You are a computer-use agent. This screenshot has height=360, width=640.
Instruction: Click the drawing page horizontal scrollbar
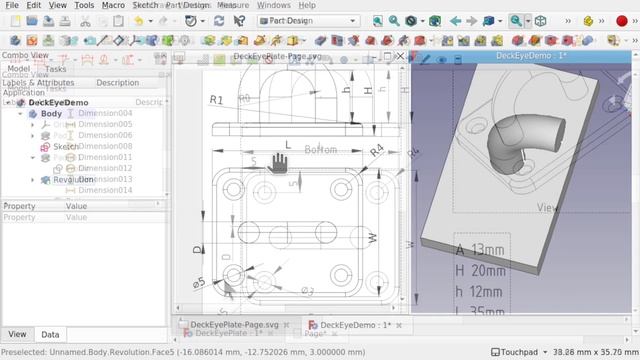(x=286, y=308)
